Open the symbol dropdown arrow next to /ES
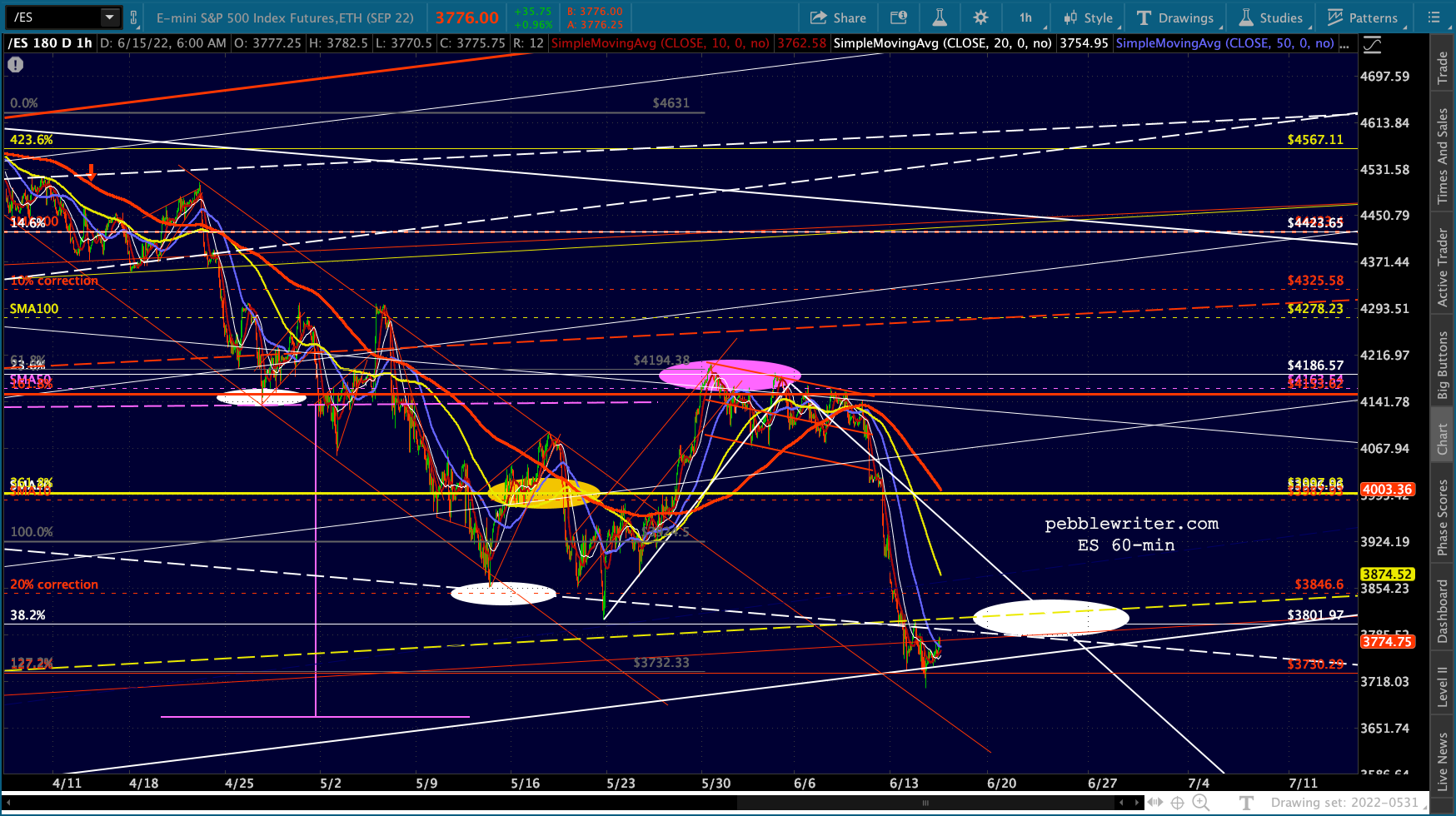The image size is (1456, 816). point(110,17)
